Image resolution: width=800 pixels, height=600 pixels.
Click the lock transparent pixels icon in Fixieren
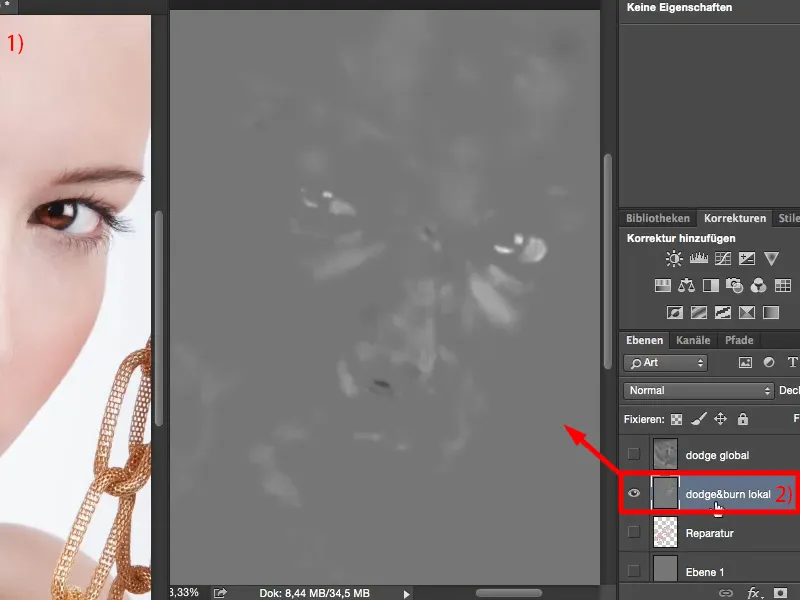tap(675, 418)
